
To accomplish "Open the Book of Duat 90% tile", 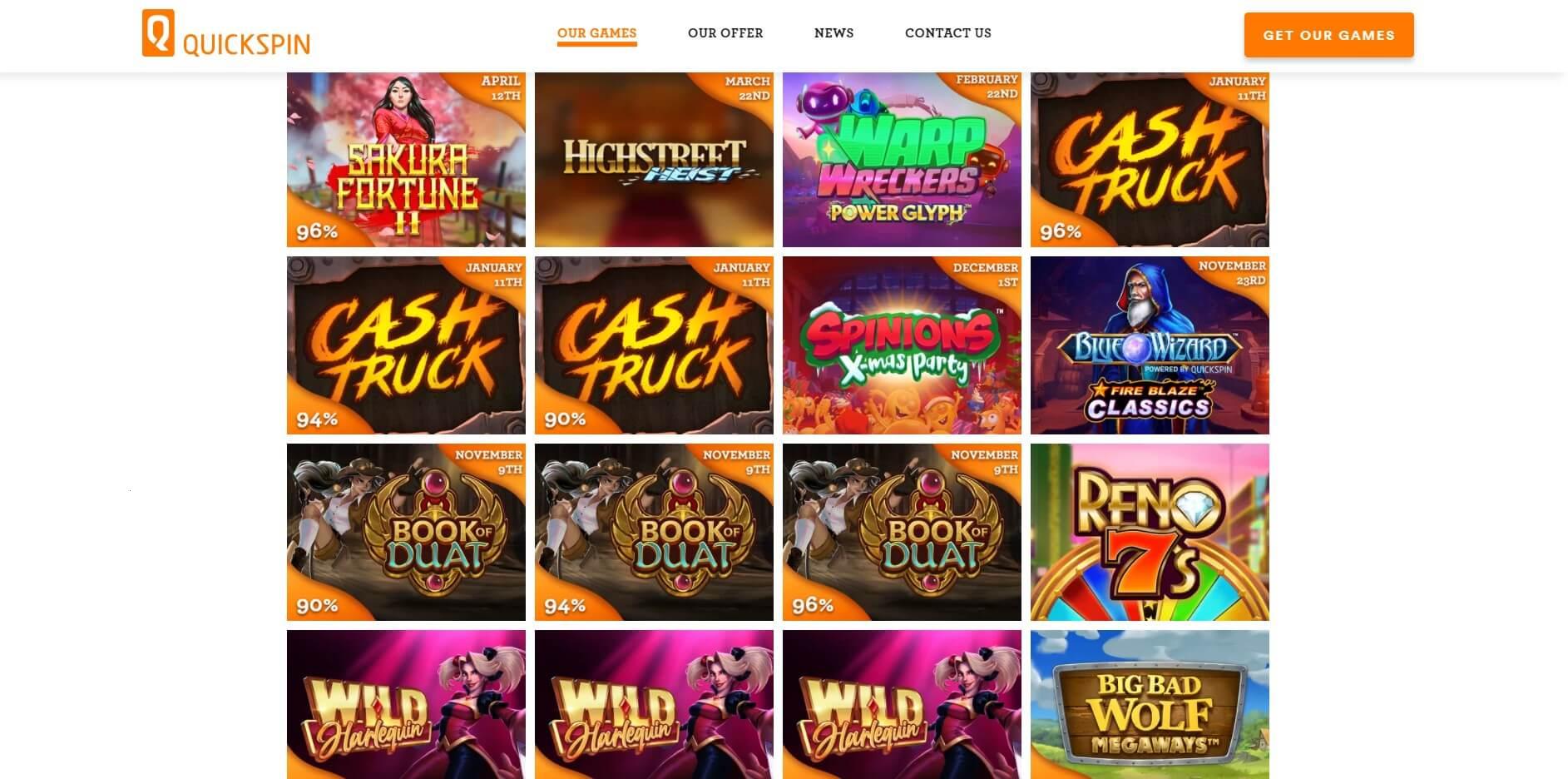I will (406, 532).
